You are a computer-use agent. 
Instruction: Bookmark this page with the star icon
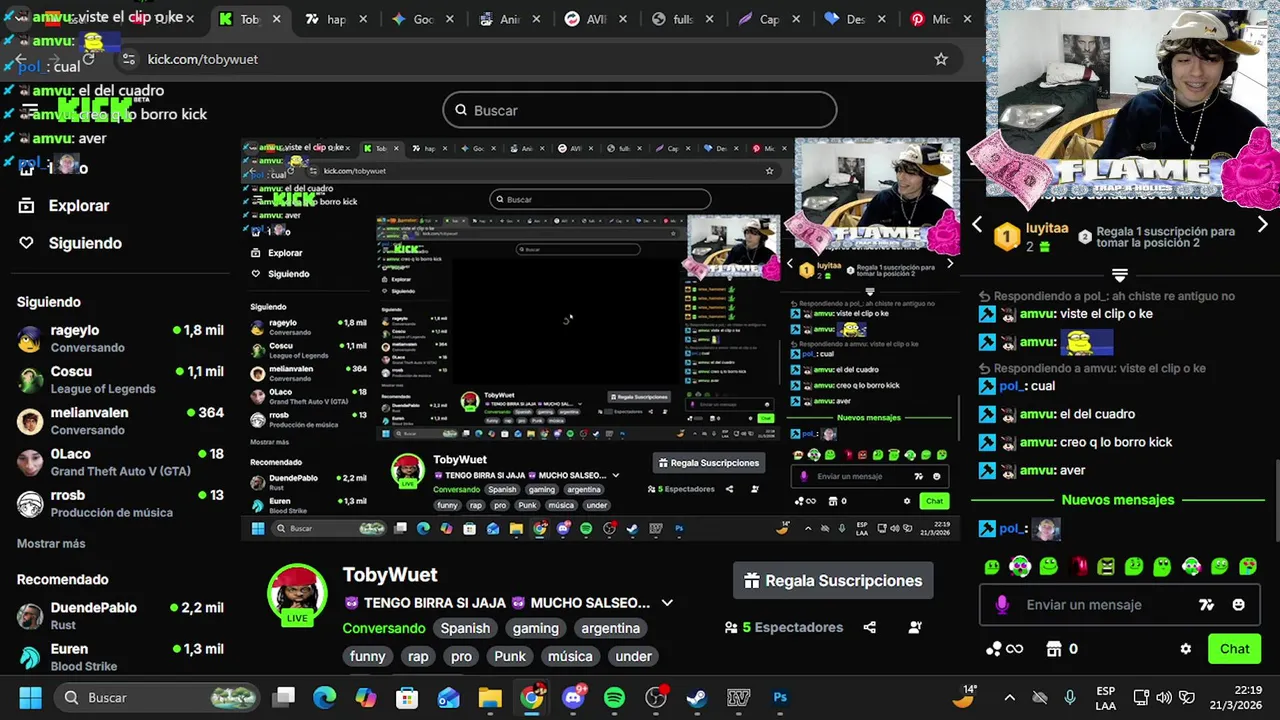tap(941, 59)
